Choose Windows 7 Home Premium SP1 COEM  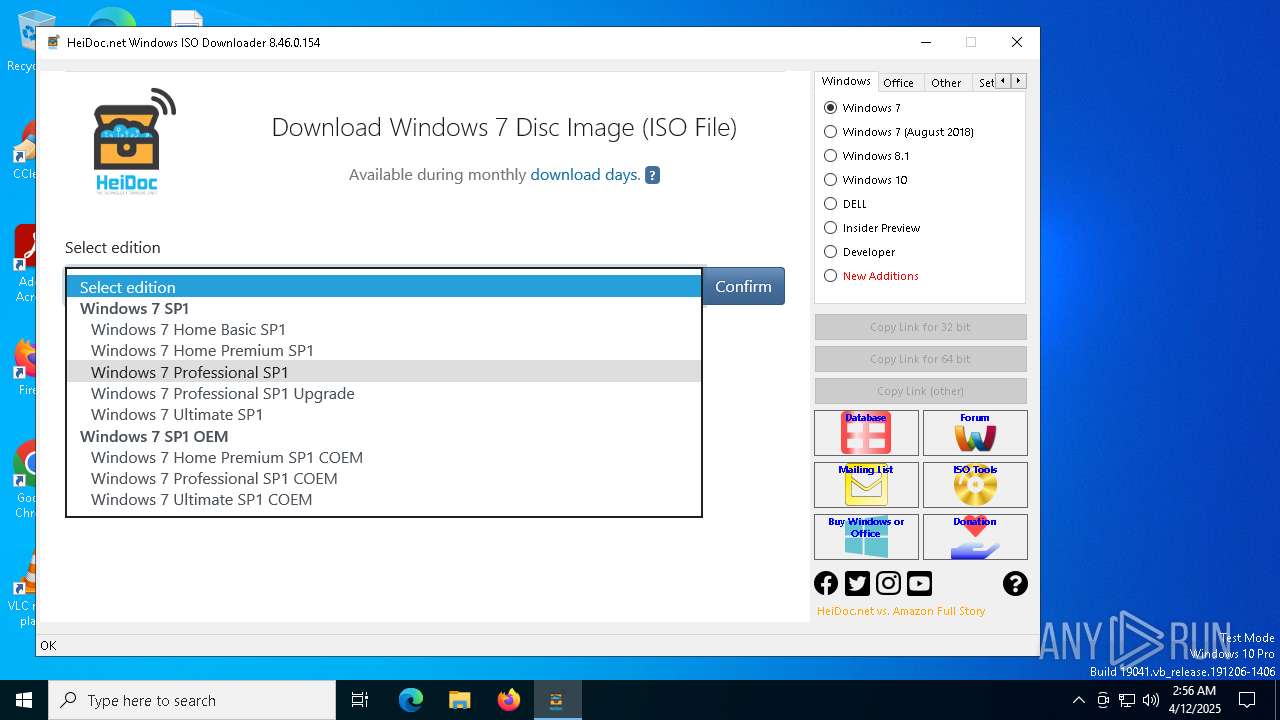coord(384,457)
